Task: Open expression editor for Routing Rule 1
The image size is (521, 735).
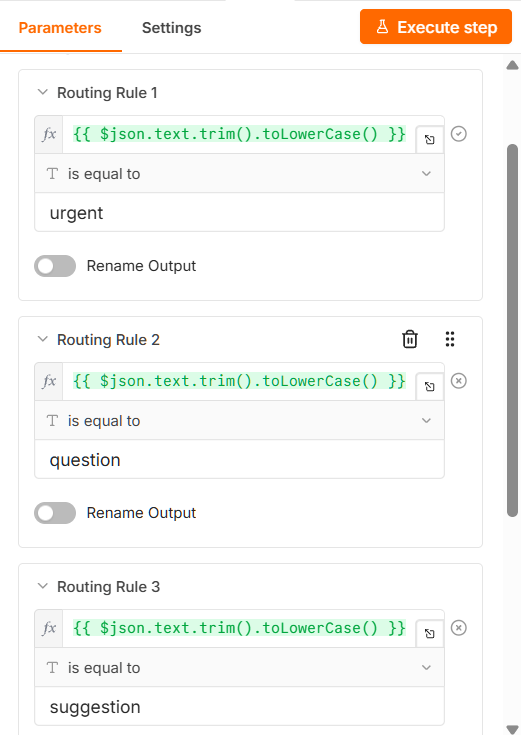Action: coord(430,140)
